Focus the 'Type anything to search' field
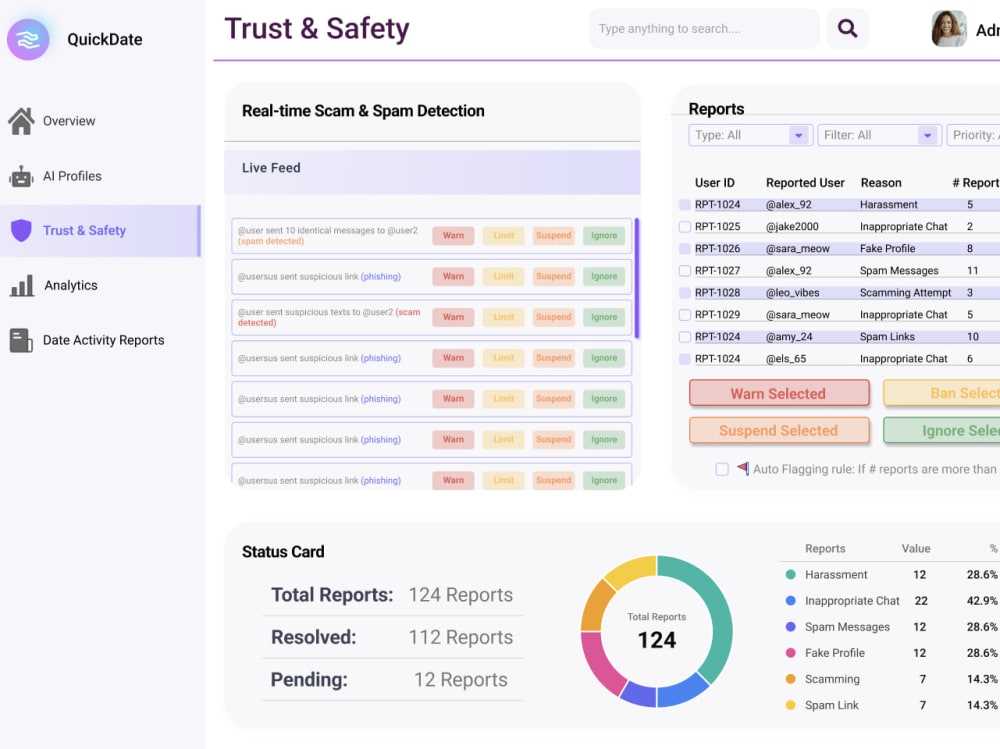This screenshot has width=1000, height=749. [703, 29]
